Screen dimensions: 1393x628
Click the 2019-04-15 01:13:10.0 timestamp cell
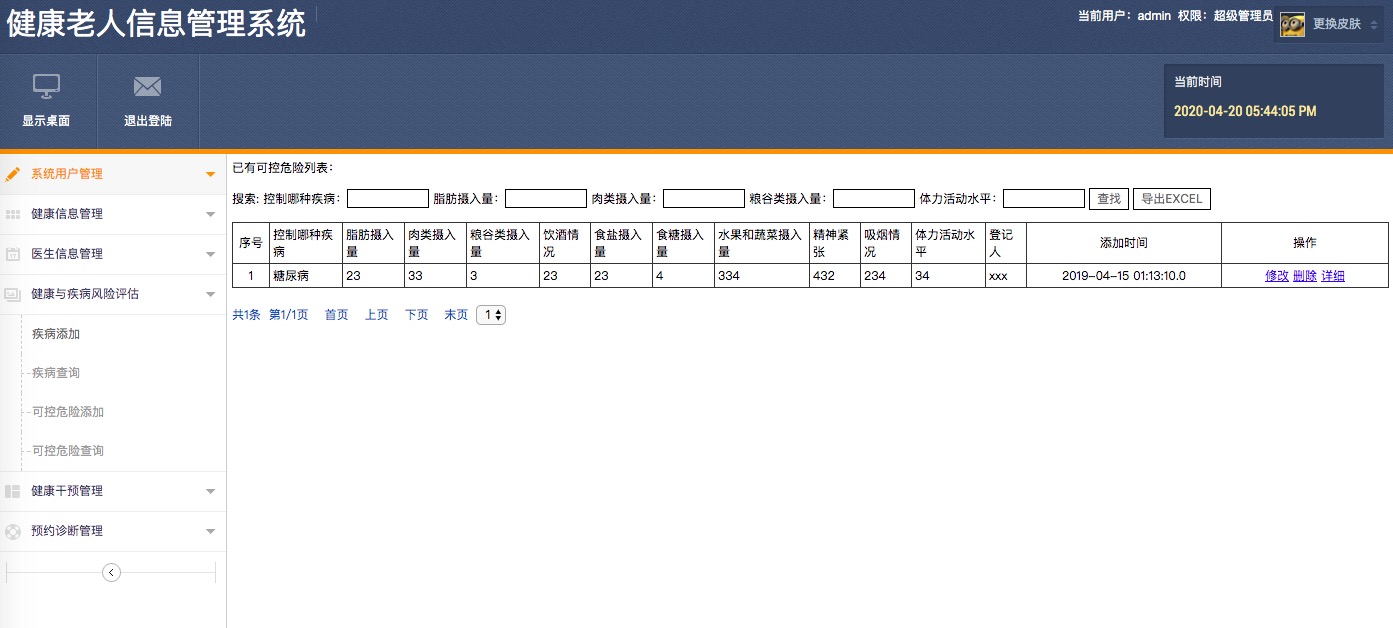tap(1124, 276)
